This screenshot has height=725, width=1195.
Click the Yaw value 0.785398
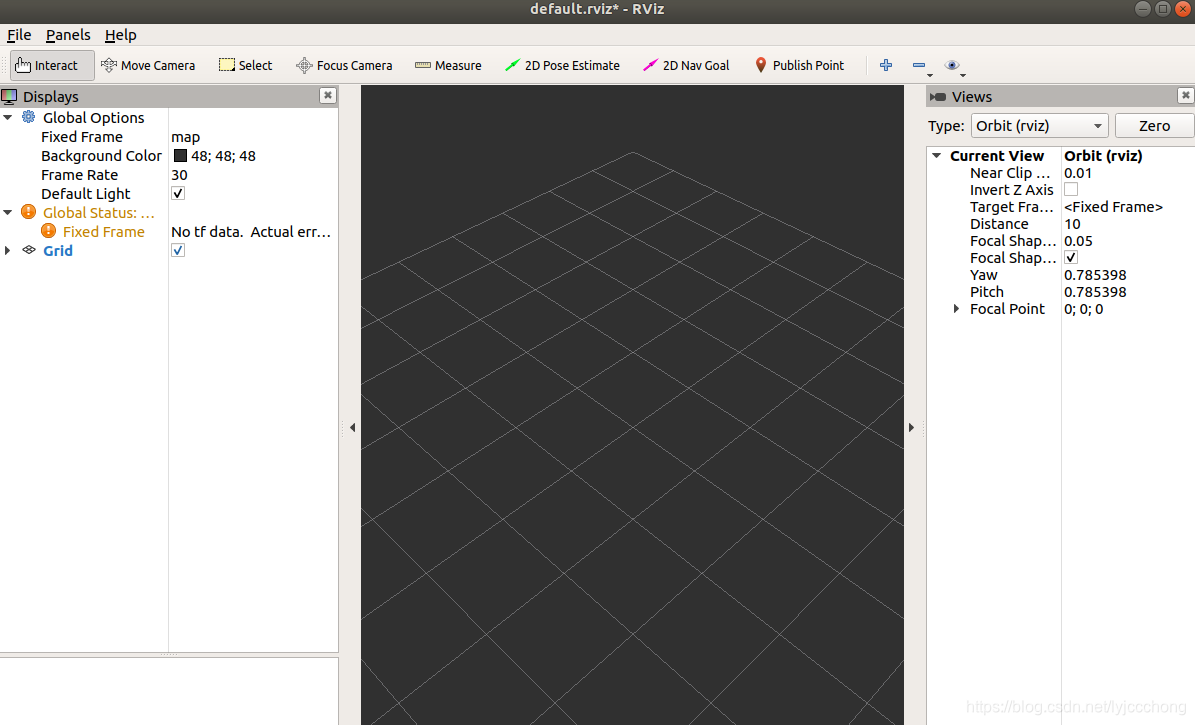(x=1095, y=275)
